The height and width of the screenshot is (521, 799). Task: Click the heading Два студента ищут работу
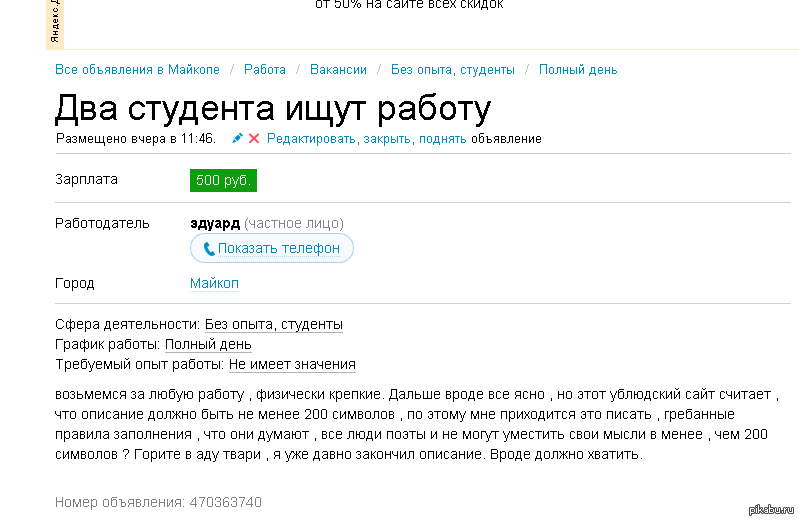(x=273, y=108)
